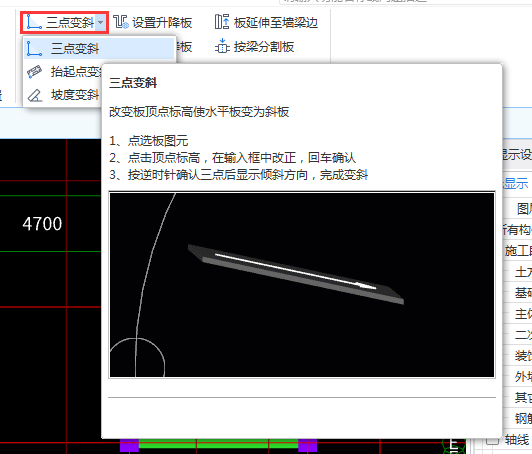
Task: Click the 三点变斜 toolbar button
Action: [x=60, y=23]
